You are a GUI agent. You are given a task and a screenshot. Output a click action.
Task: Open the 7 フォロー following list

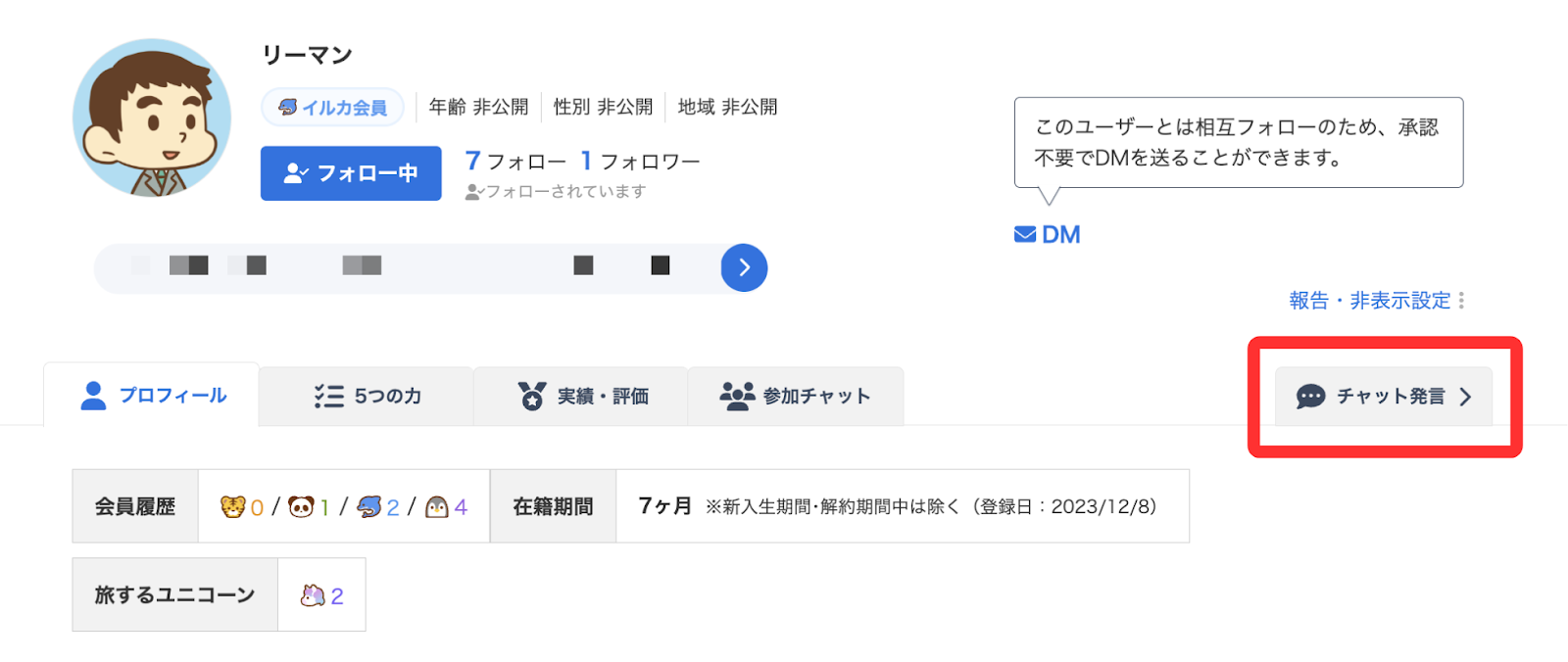tap(515, 162)
